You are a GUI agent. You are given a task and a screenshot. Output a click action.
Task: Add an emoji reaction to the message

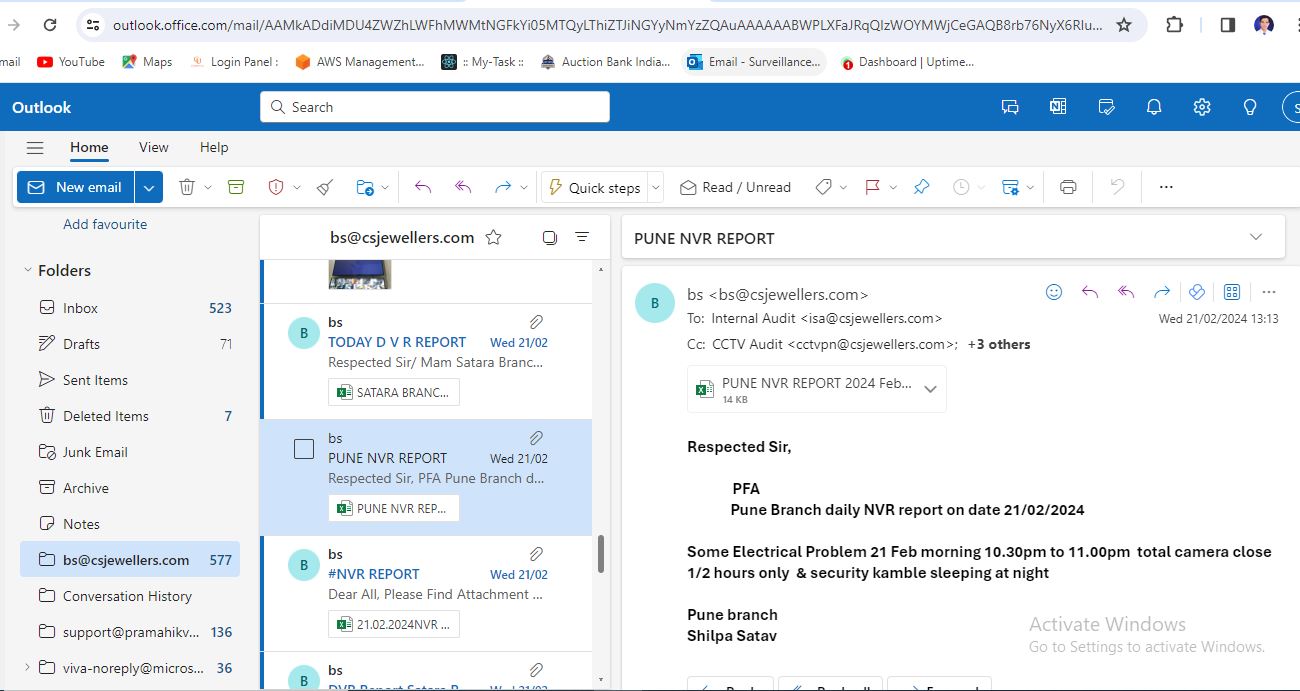[1054, 292]
